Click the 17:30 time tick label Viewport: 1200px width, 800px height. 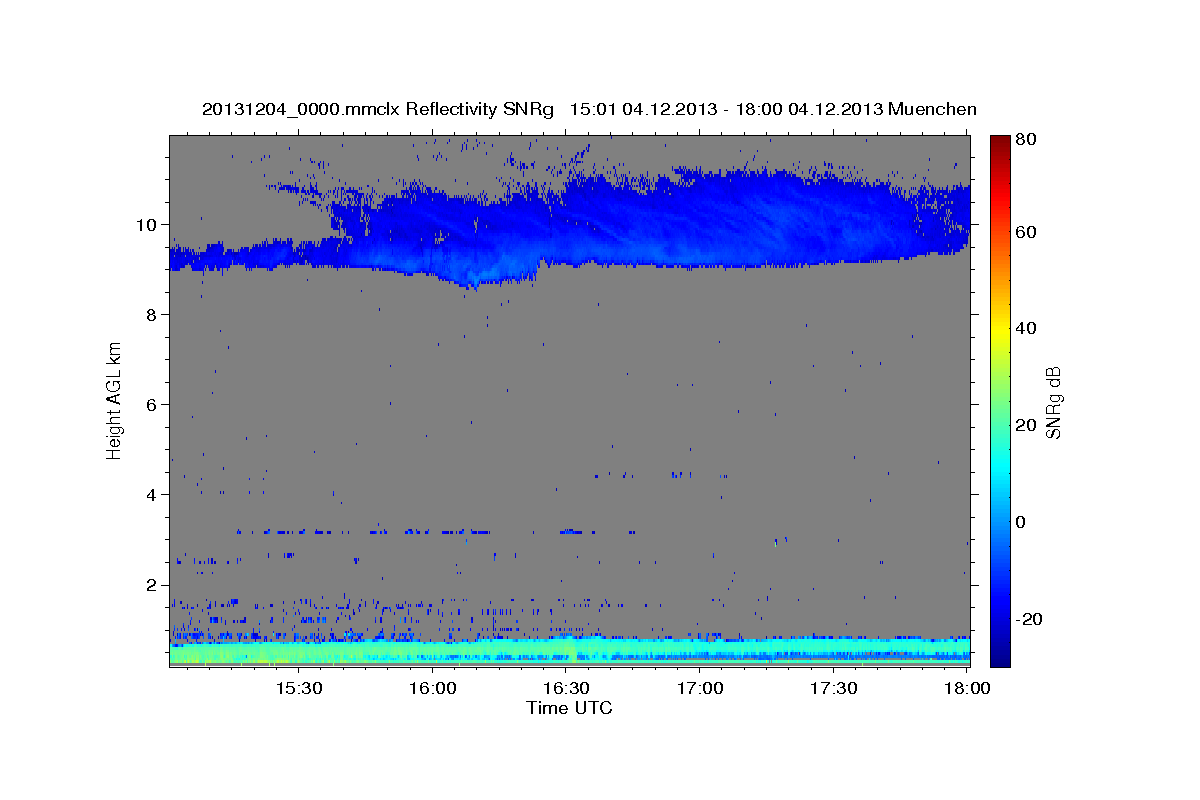click(x=834, y=689)
